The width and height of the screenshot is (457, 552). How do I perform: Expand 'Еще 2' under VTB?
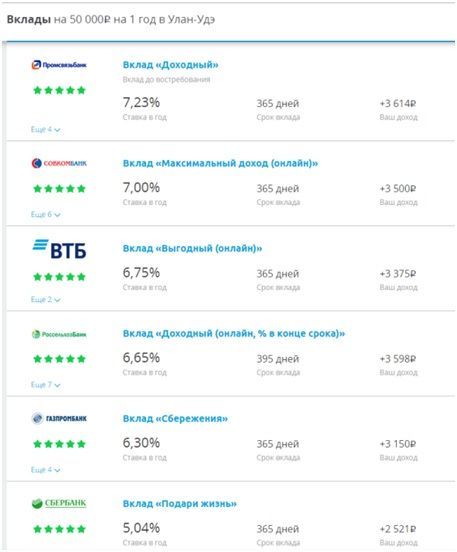click(x=45, y=300)
